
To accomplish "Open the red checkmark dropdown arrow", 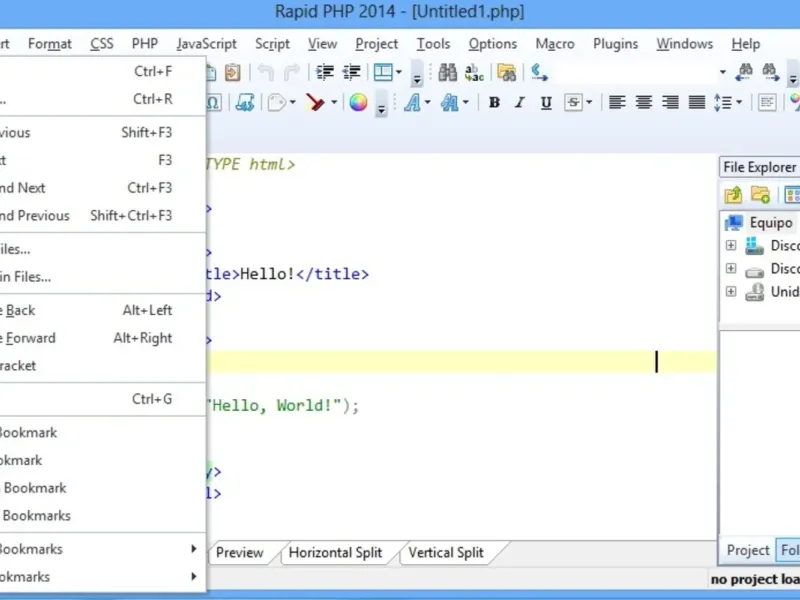I will click(334, 103).
